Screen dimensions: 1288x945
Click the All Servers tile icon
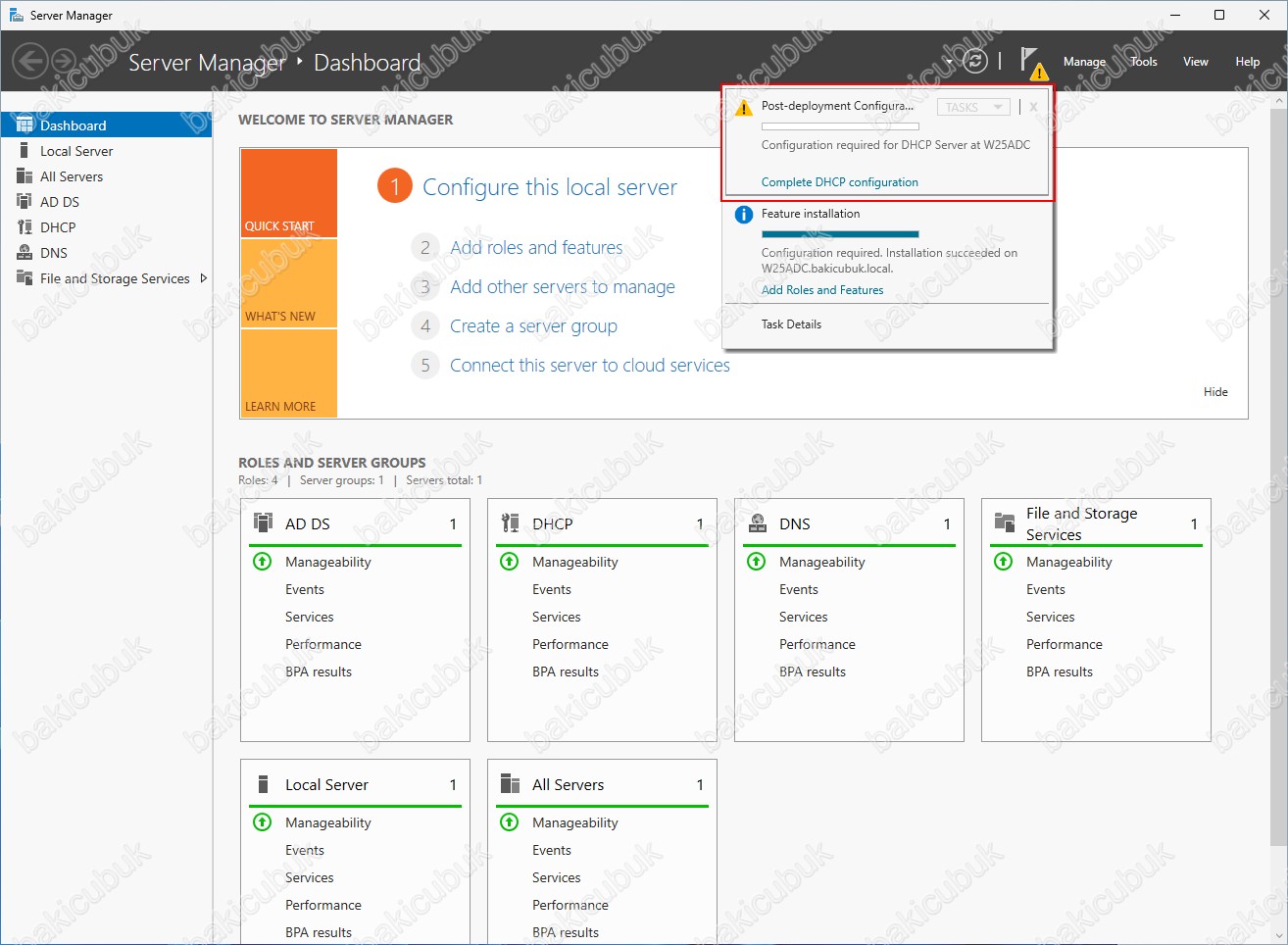coord(510,783)
